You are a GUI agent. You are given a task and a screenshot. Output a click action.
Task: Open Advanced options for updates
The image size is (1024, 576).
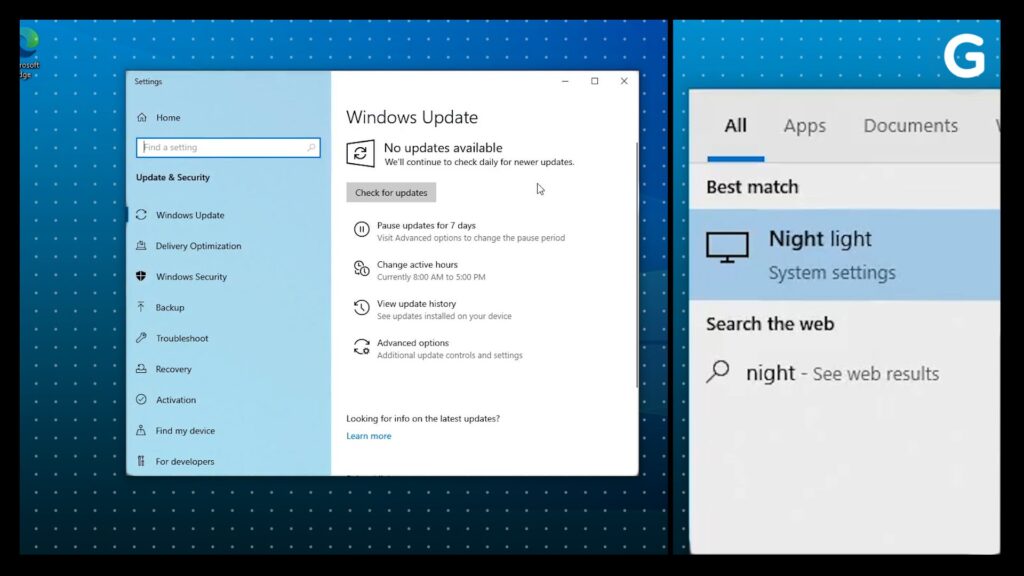412,343
